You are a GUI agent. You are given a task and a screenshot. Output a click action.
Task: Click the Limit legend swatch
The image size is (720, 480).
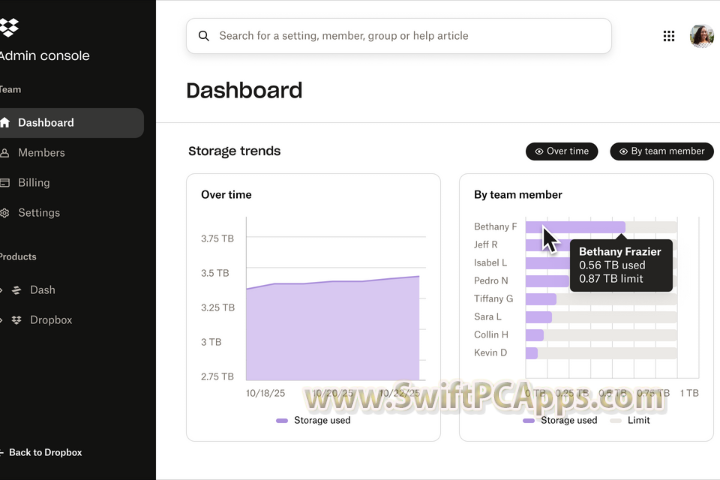click(615, 420)
